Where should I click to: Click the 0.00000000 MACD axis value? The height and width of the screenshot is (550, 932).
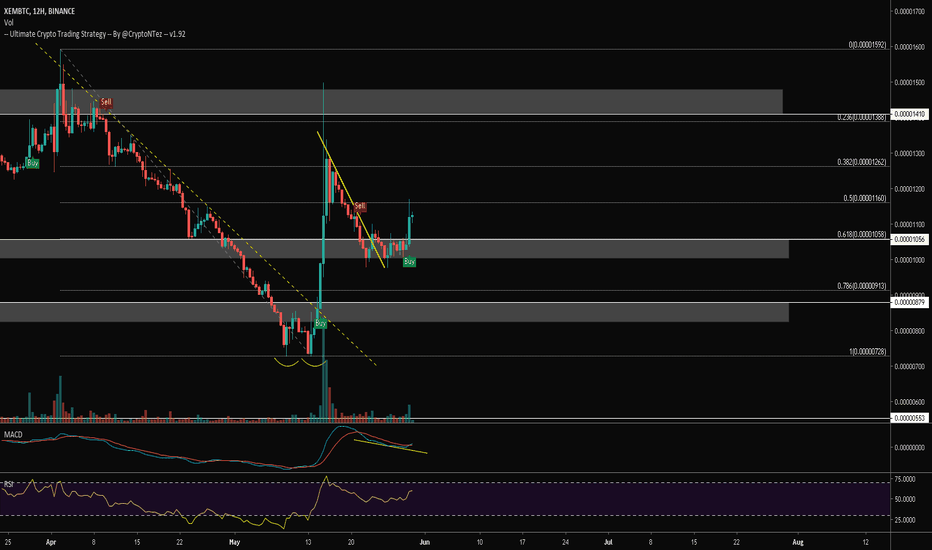909,448
